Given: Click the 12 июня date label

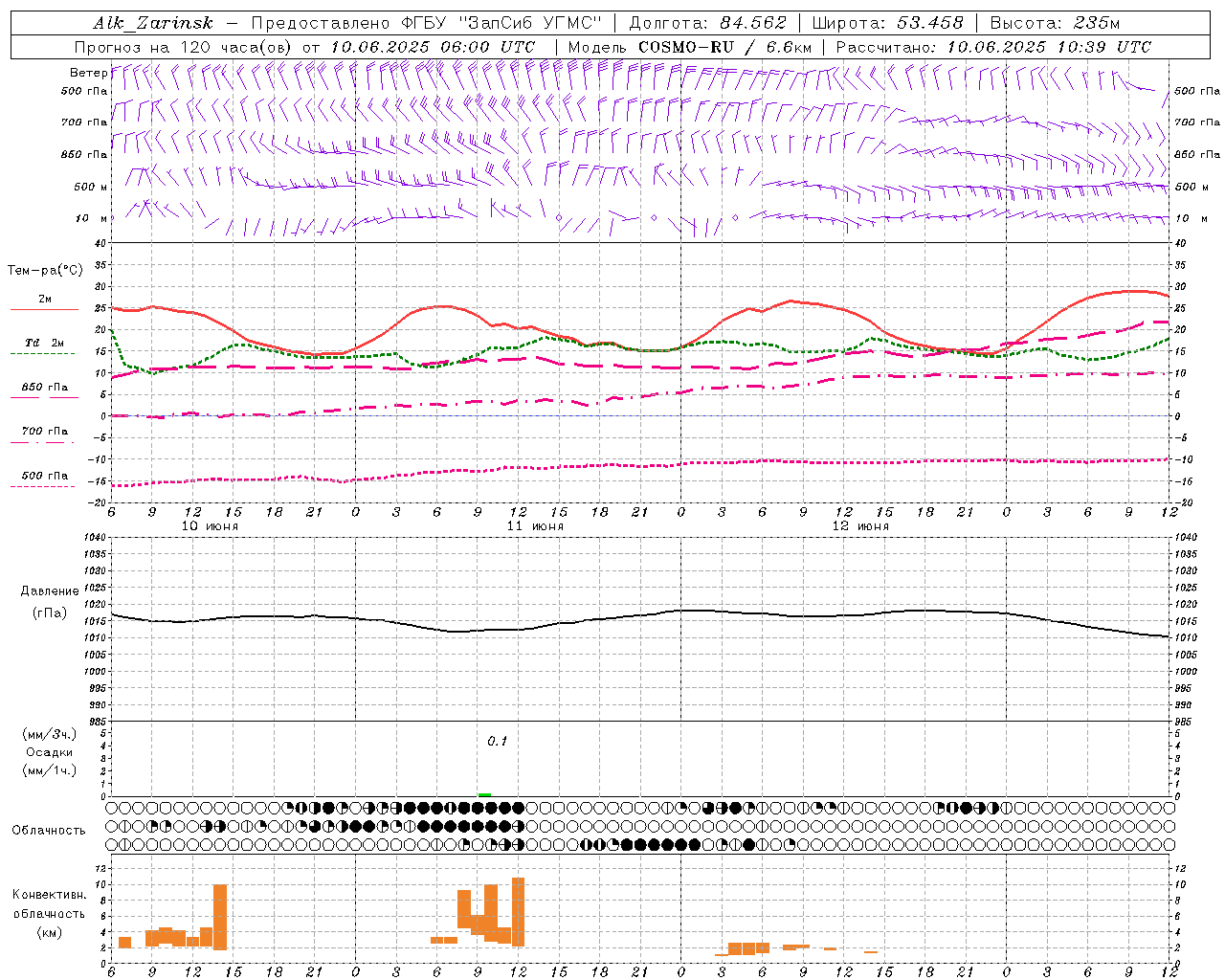Looking at the screenshot, I should click(x=860, y=526).
